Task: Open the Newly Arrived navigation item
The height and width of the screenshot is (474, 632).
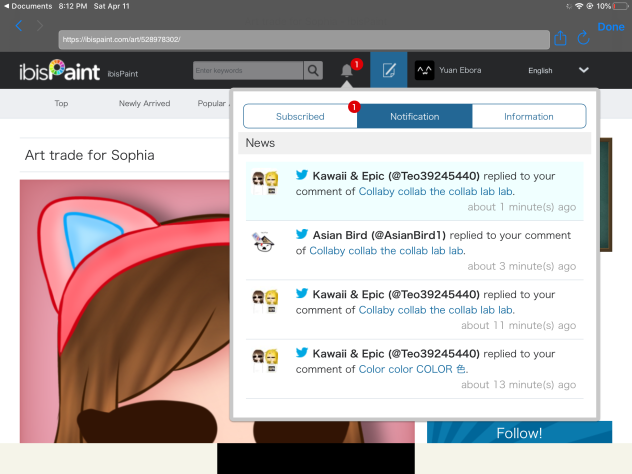Action: pyautogui.click(x=144, y=104)
